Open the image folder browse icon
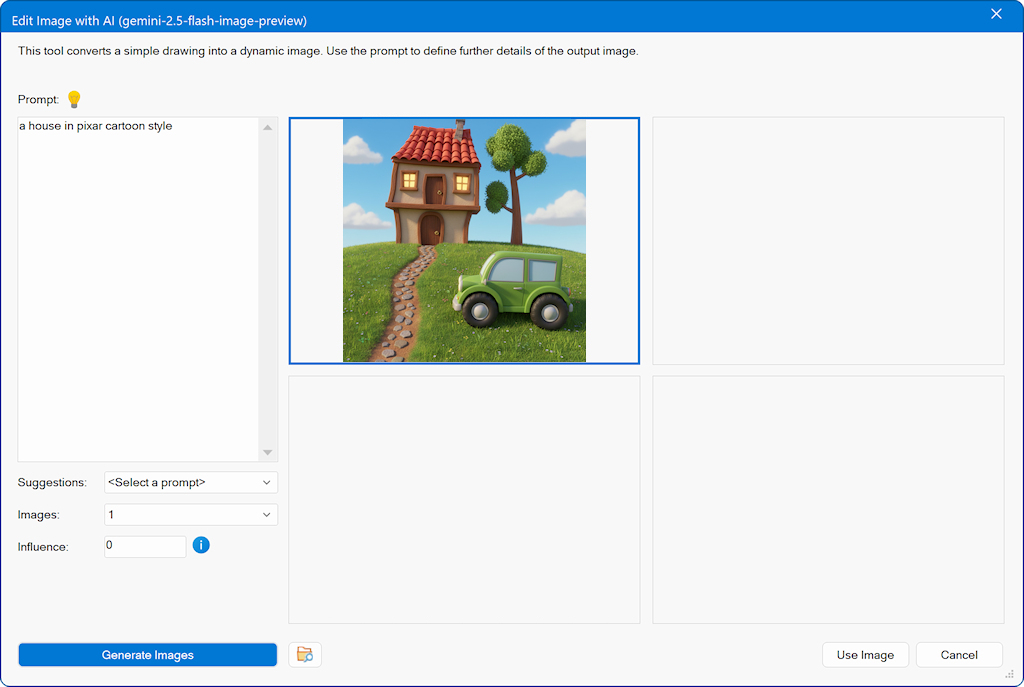 tap(305, 654)
